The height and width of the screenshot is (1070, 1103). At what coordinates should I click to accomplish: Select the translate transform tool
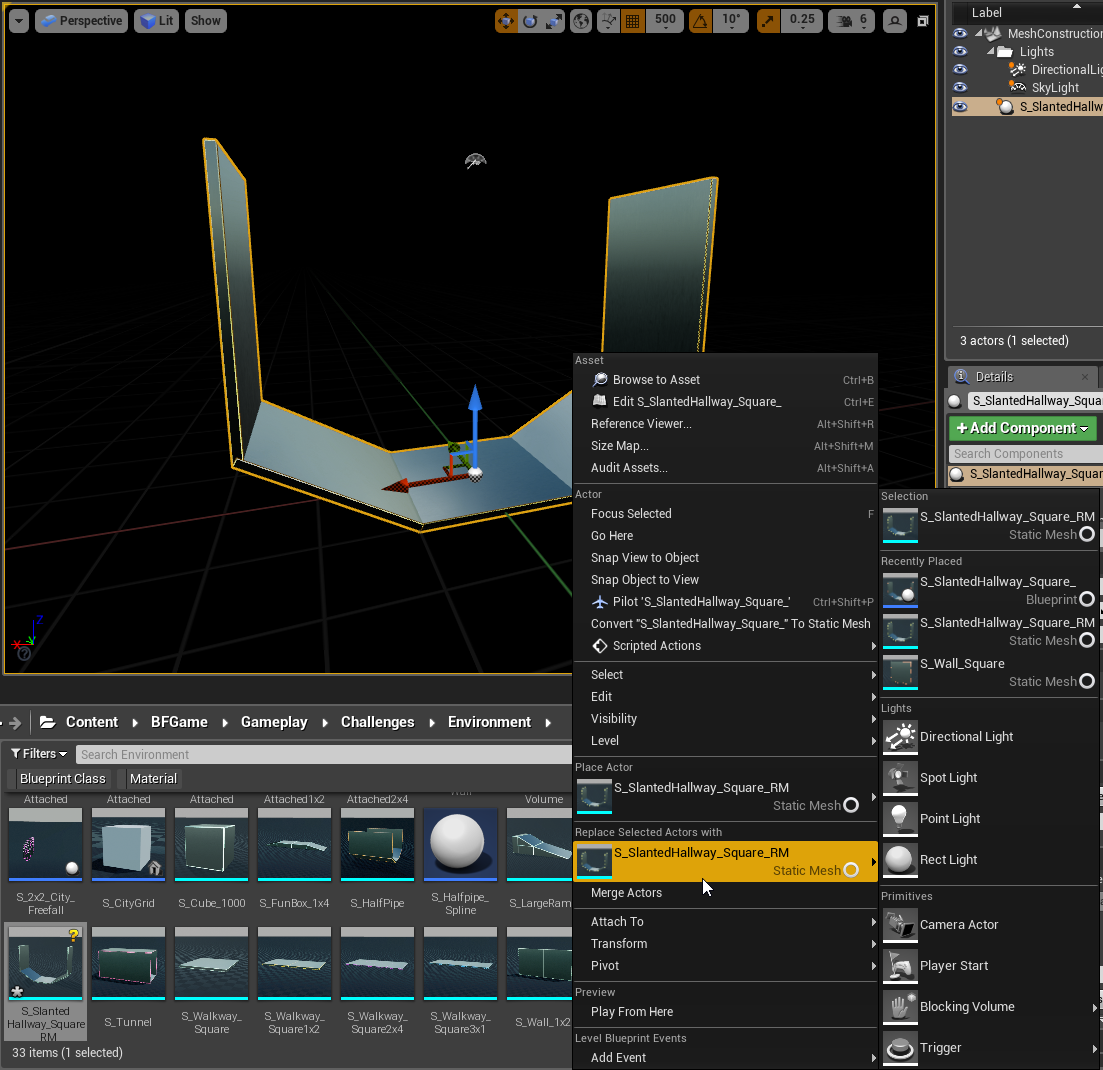[x=507, y=21]
